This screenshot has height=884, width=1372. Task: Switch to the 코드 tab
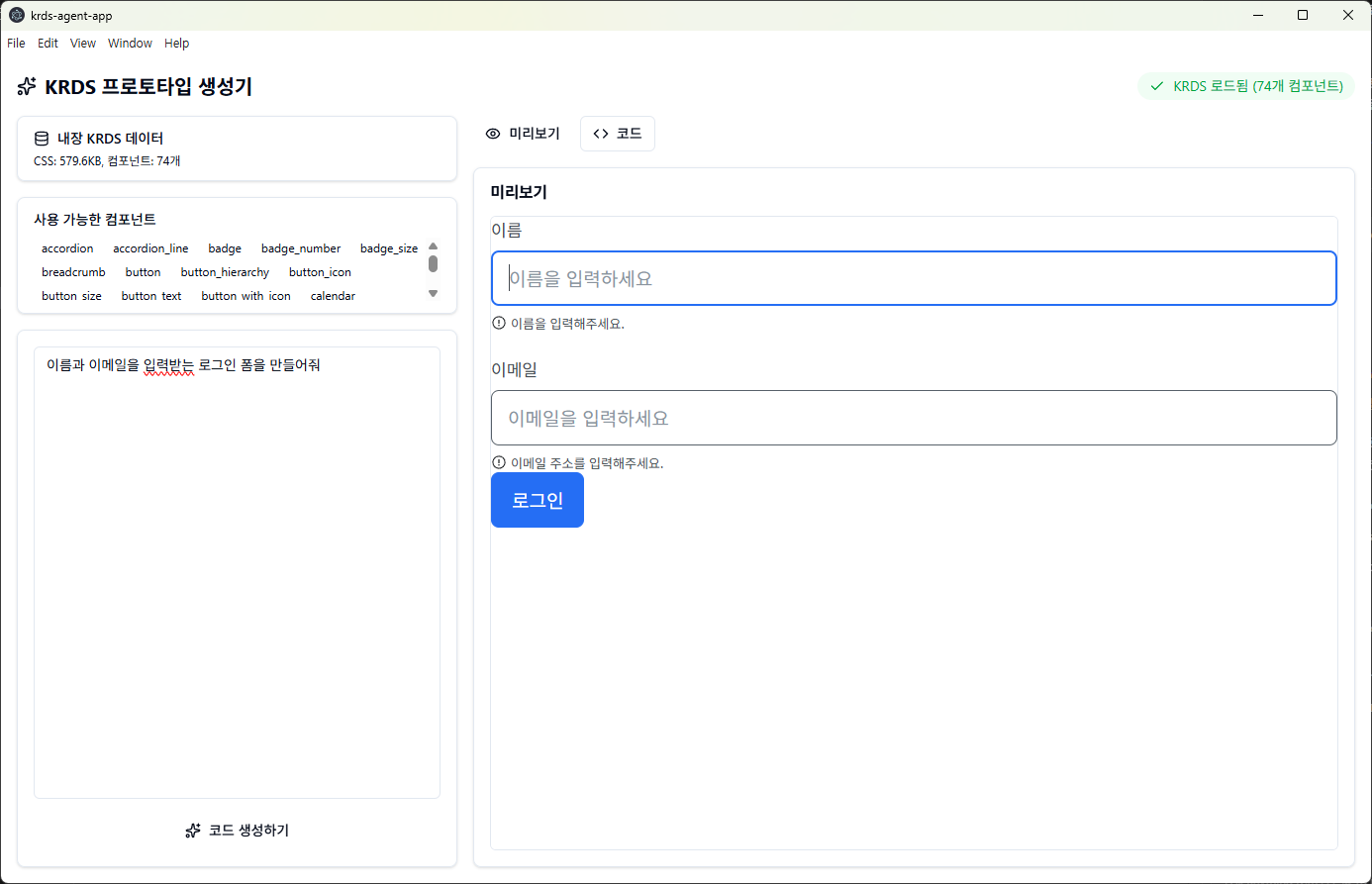pos(618,134)
